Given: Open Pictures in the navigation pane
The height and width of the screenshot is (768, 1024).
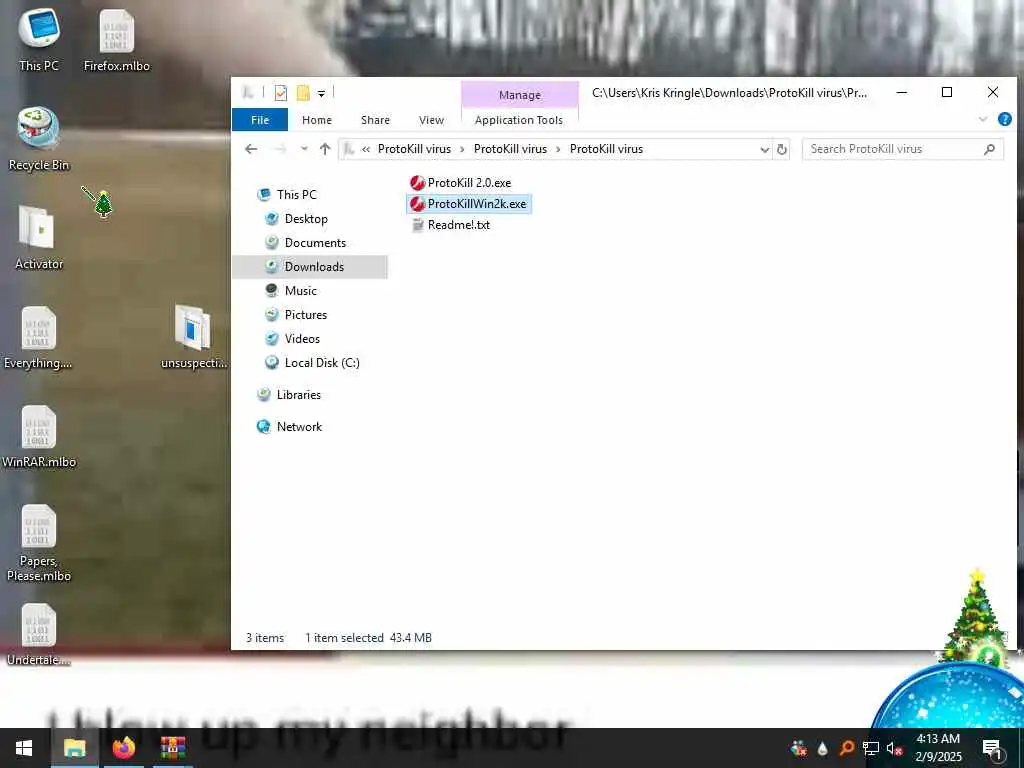Looking at the screenshot, I should click(296, 315).
